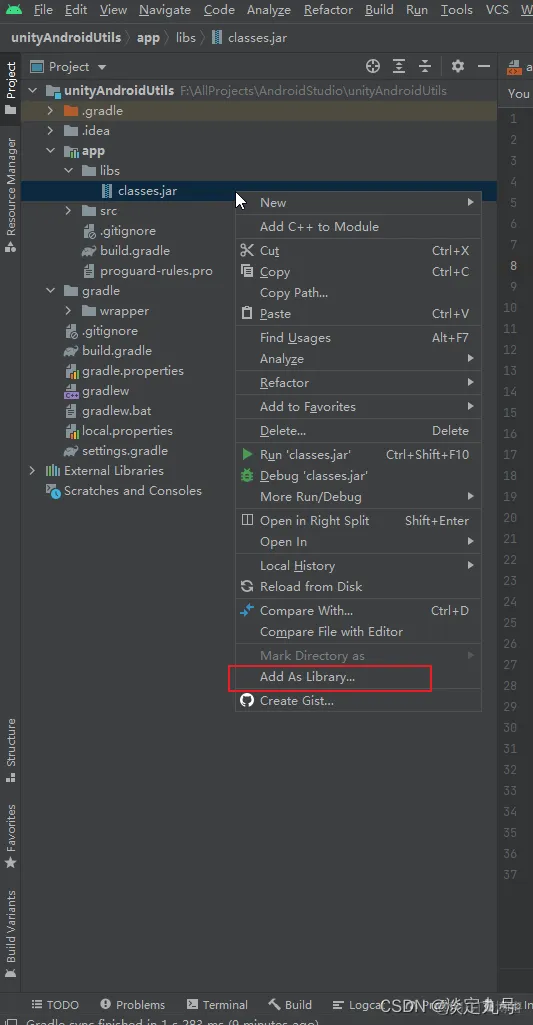533x1025 pixels.
Task: Choose Add to Favorites
Action: point(358,407)
